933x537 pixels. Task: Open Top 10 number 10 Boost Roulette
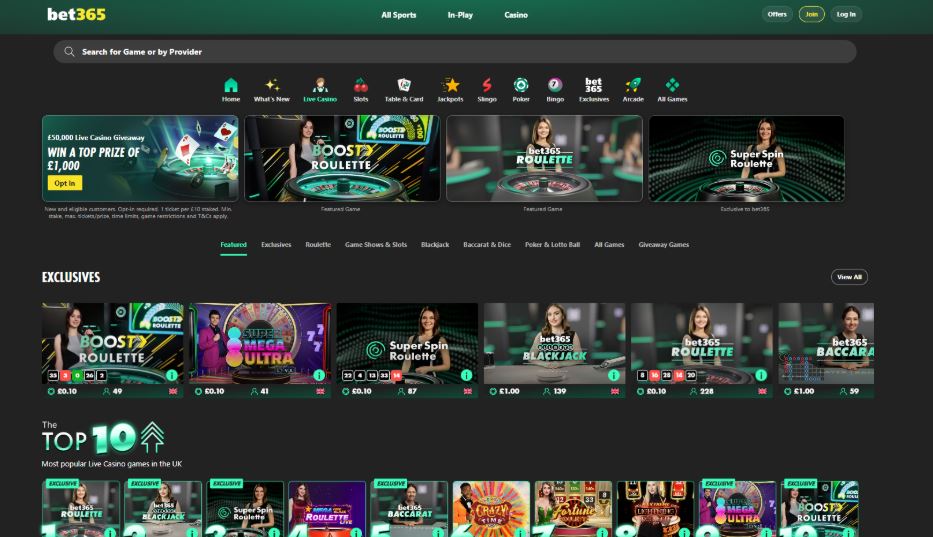pos(820,509)
